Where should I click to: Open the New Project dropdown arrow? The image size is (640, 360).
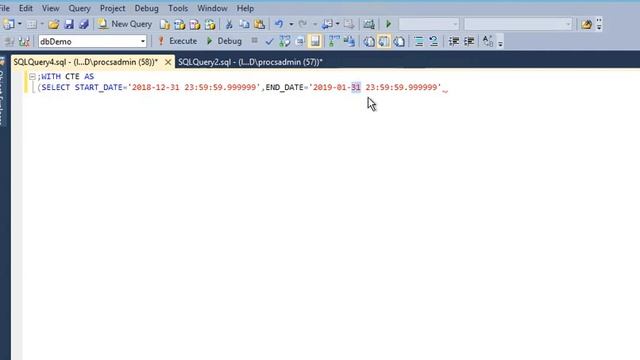(x=19, y=24)
